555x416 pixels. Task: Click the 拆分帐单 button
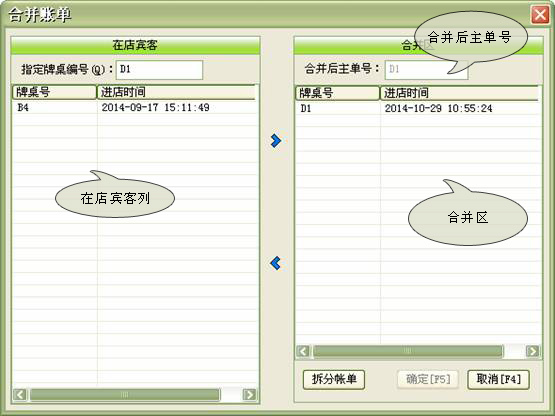(x=334, y=380)
